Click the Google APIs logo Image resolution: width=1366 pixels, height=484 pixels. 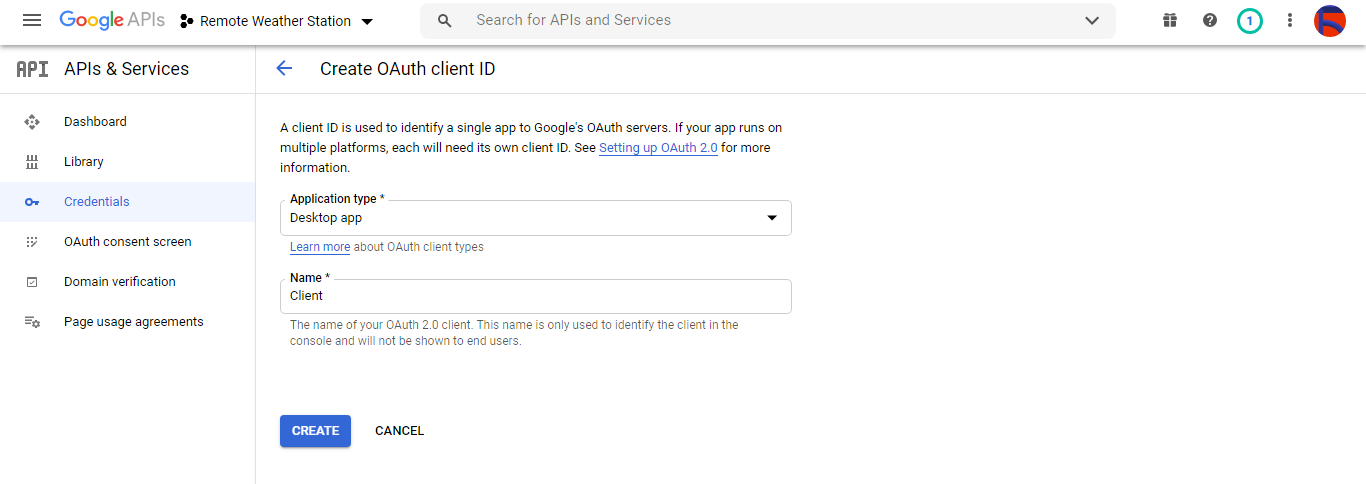pos(111,20)
